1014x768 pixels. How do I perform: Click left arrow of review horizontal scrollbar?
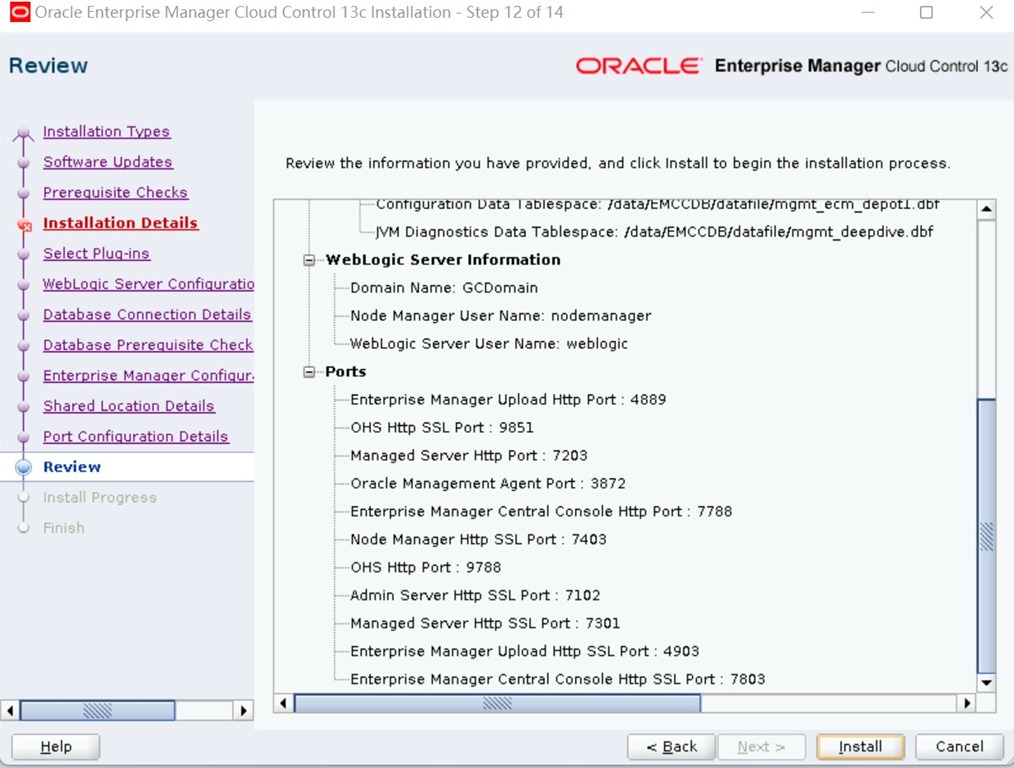(283, 703)
